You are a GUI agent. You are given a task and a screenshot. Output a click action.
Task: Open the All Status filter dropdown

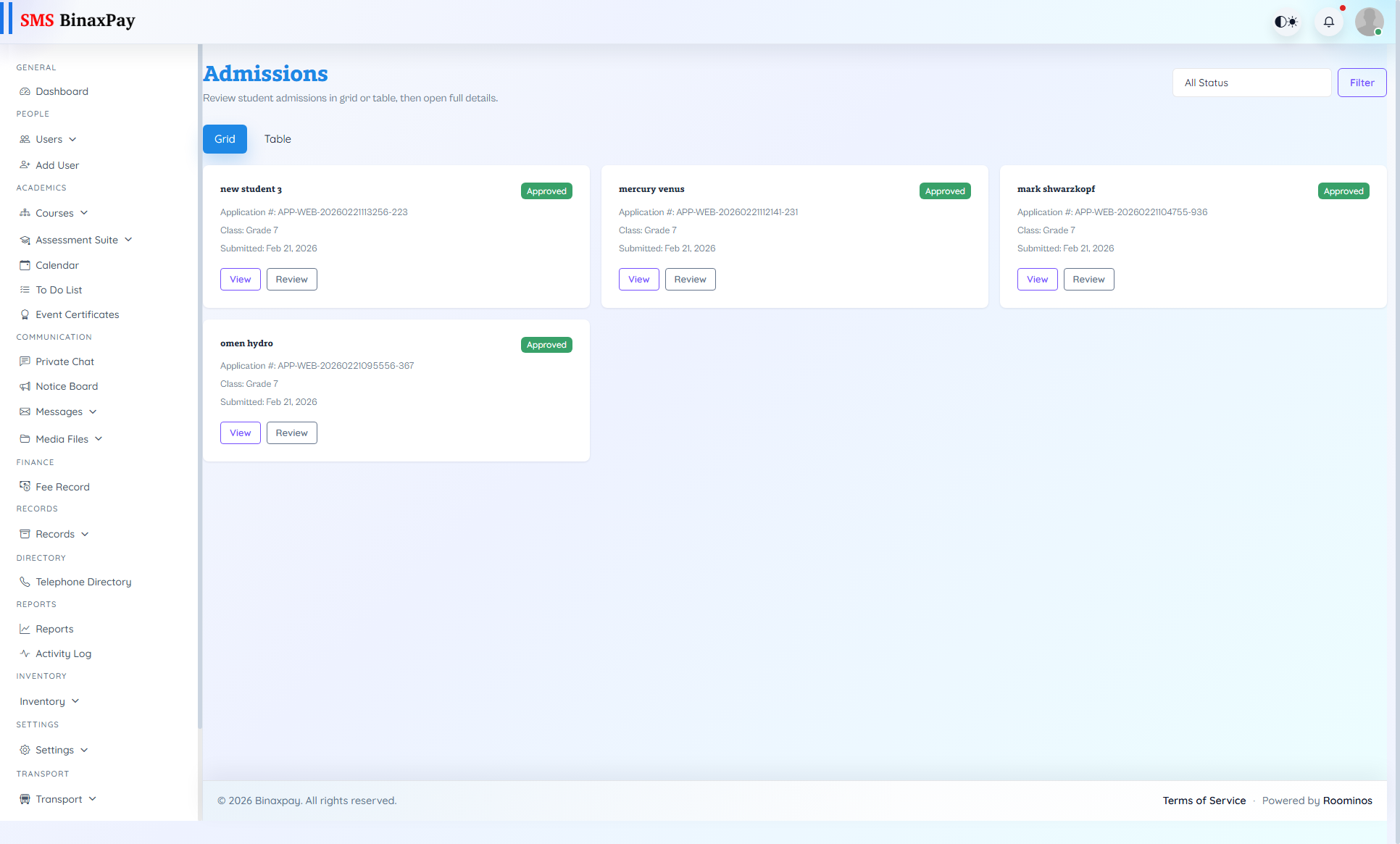[1251, 83]
